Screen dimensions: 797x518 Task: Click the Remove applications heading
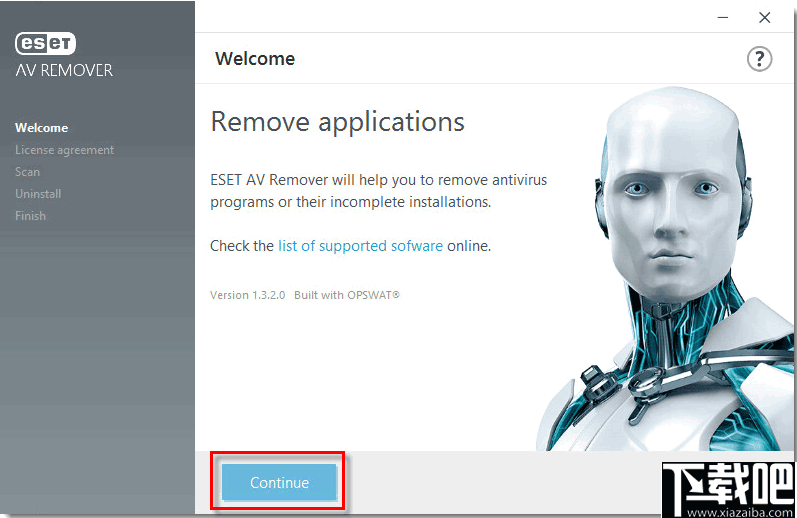pyautogui.click(x=338, y=122)
